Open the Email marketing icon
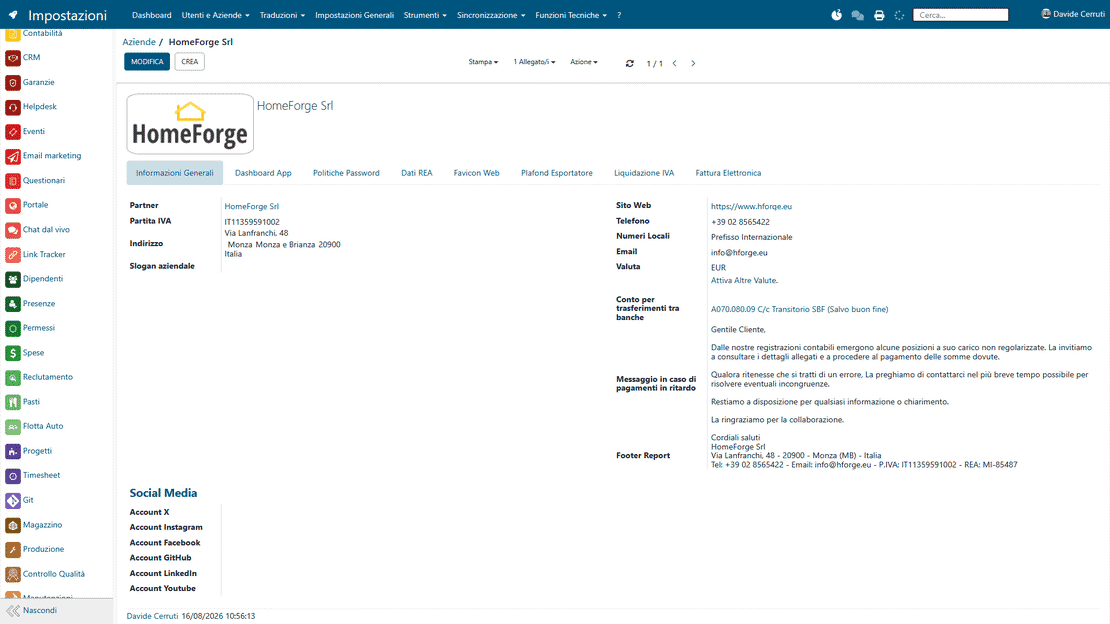The width and height of the screenshot is (1110, 624). (x=13, y=157)
